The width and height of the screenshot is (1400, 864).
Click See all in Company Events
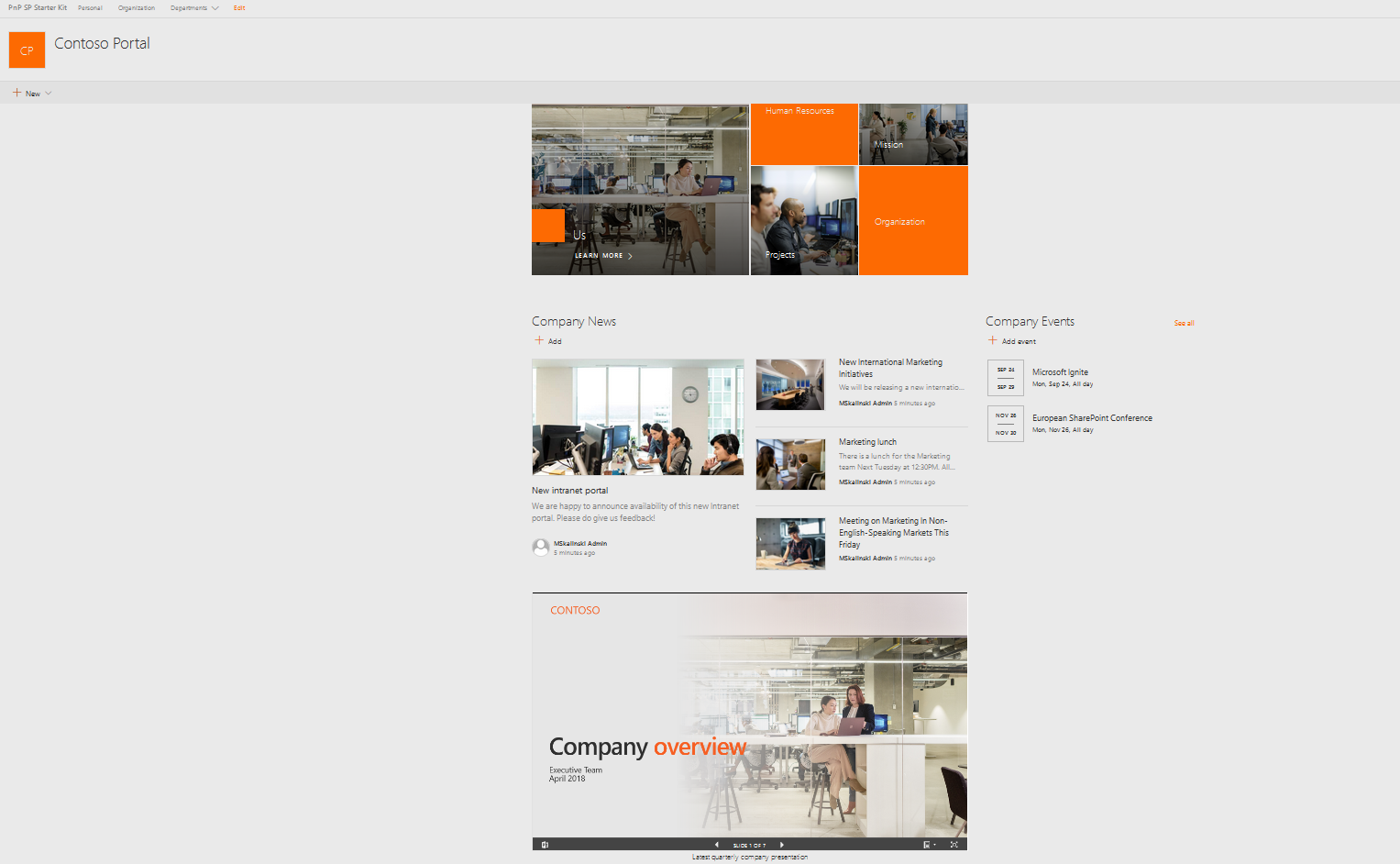tap(1184, 324)
